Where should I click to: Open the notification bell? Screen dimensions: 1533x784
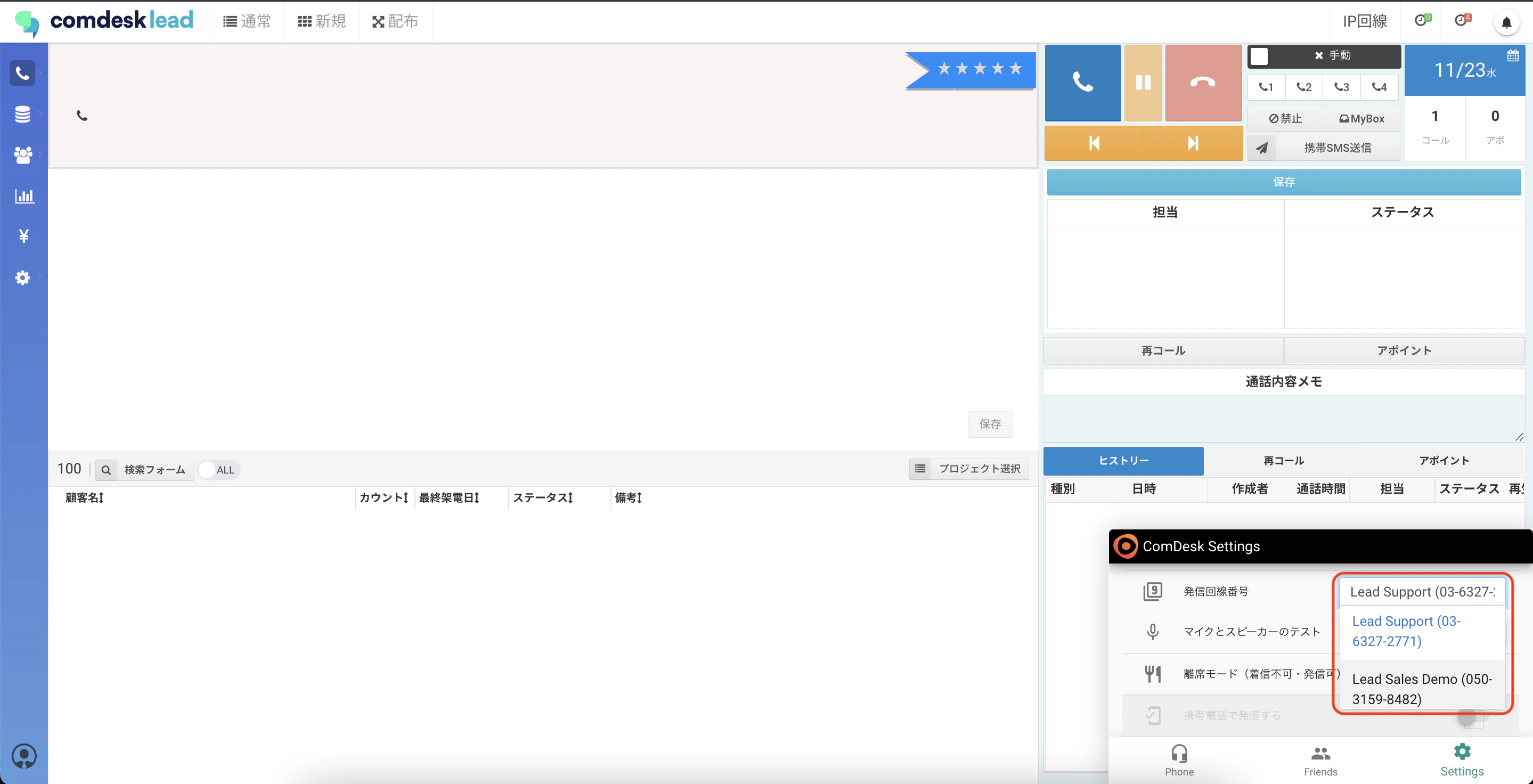(1506, 22)
